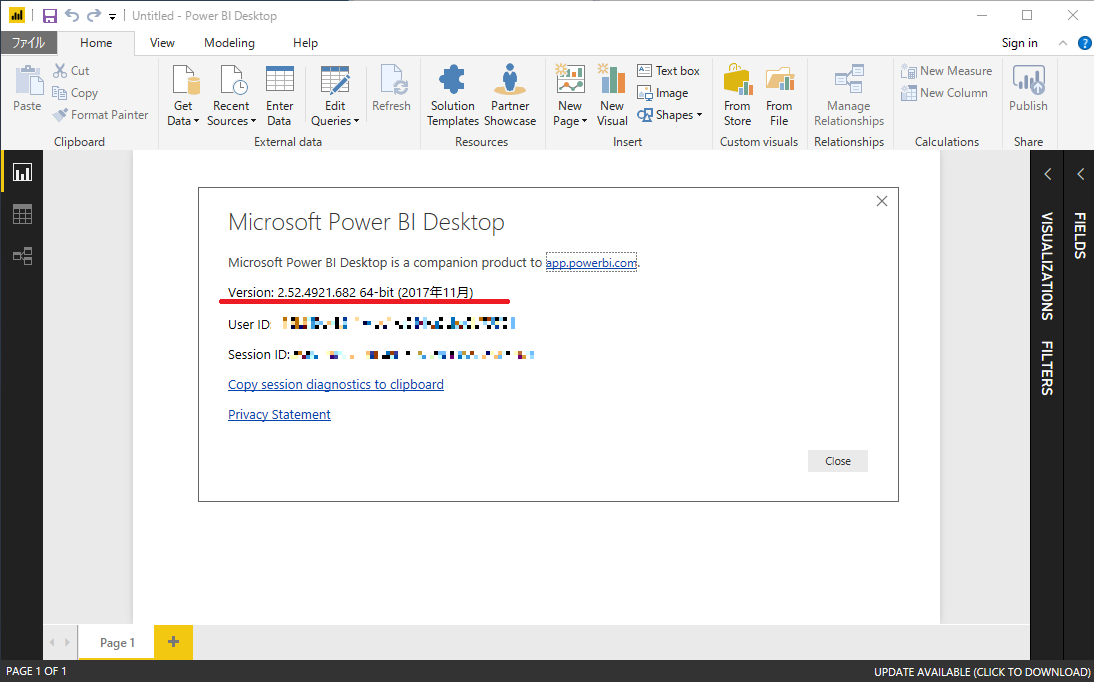Open the Help ribbon tab
The image size is (1094, 682).
pos(305,43)
